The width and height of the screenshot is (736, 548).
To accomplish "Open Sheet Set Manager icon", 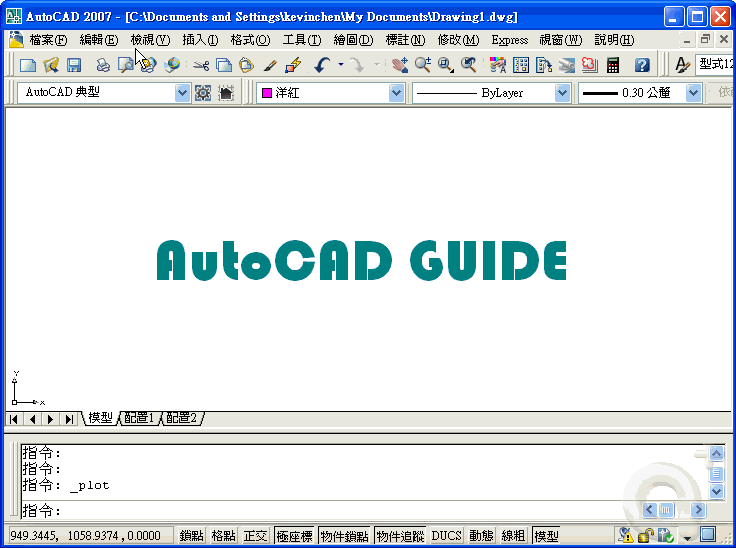I will (x=567, y=65).
